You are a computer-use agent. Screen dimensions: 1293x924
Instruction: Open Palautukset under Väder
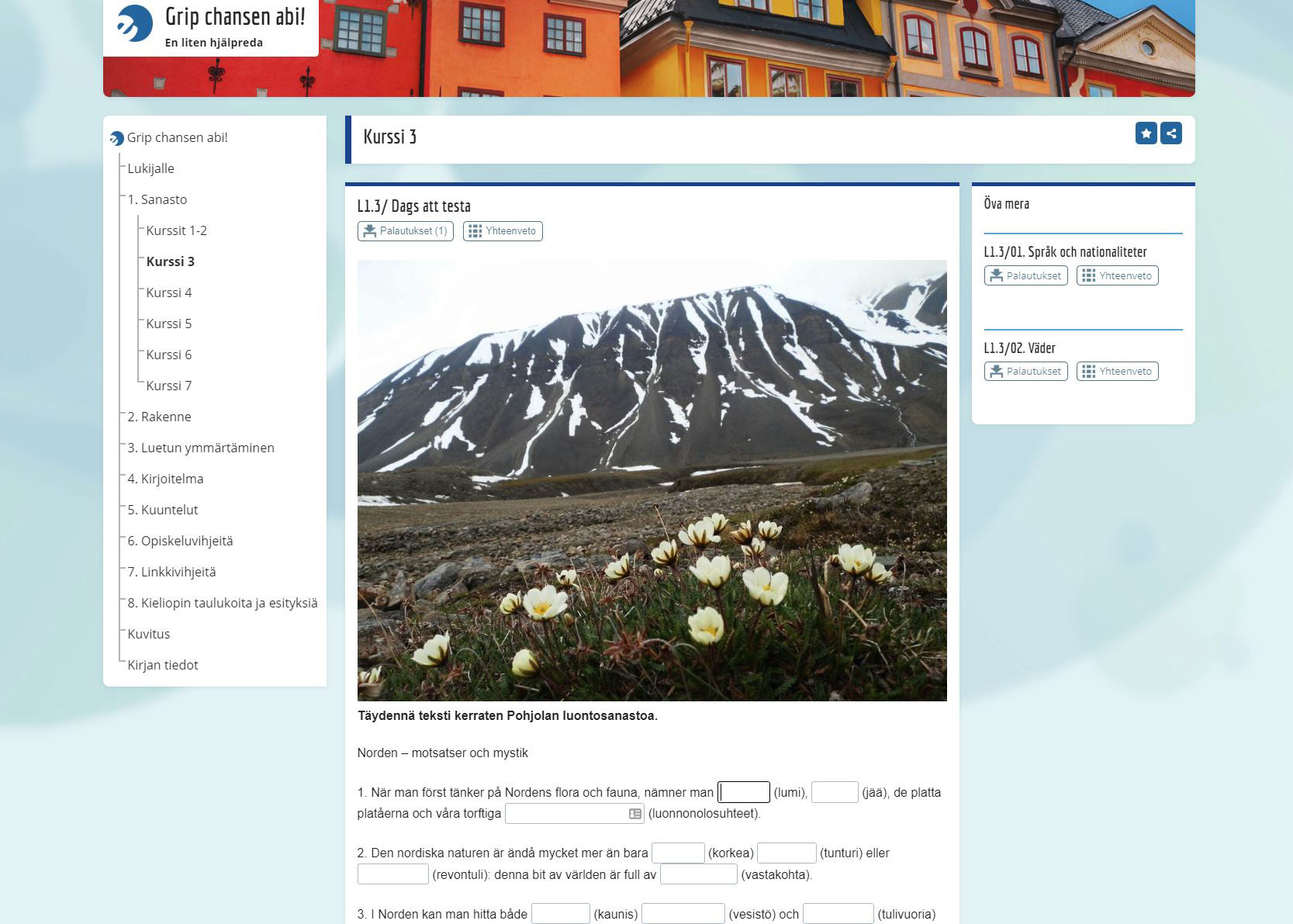coord(1025,372)
